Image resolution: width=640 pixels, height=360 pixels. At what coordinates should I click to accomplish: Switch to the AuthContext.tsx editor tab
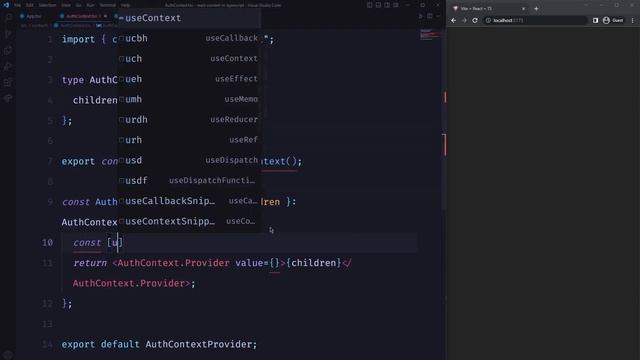click(82, 16)
